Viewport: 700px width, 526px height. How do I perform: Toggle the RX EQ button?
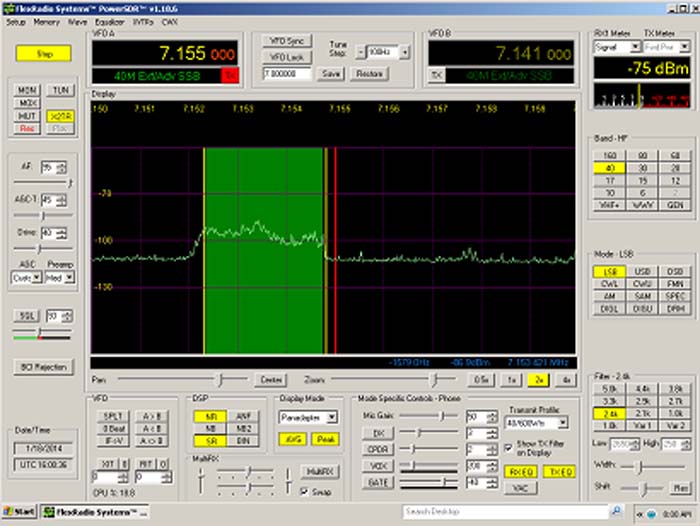[x=521, y=472]
